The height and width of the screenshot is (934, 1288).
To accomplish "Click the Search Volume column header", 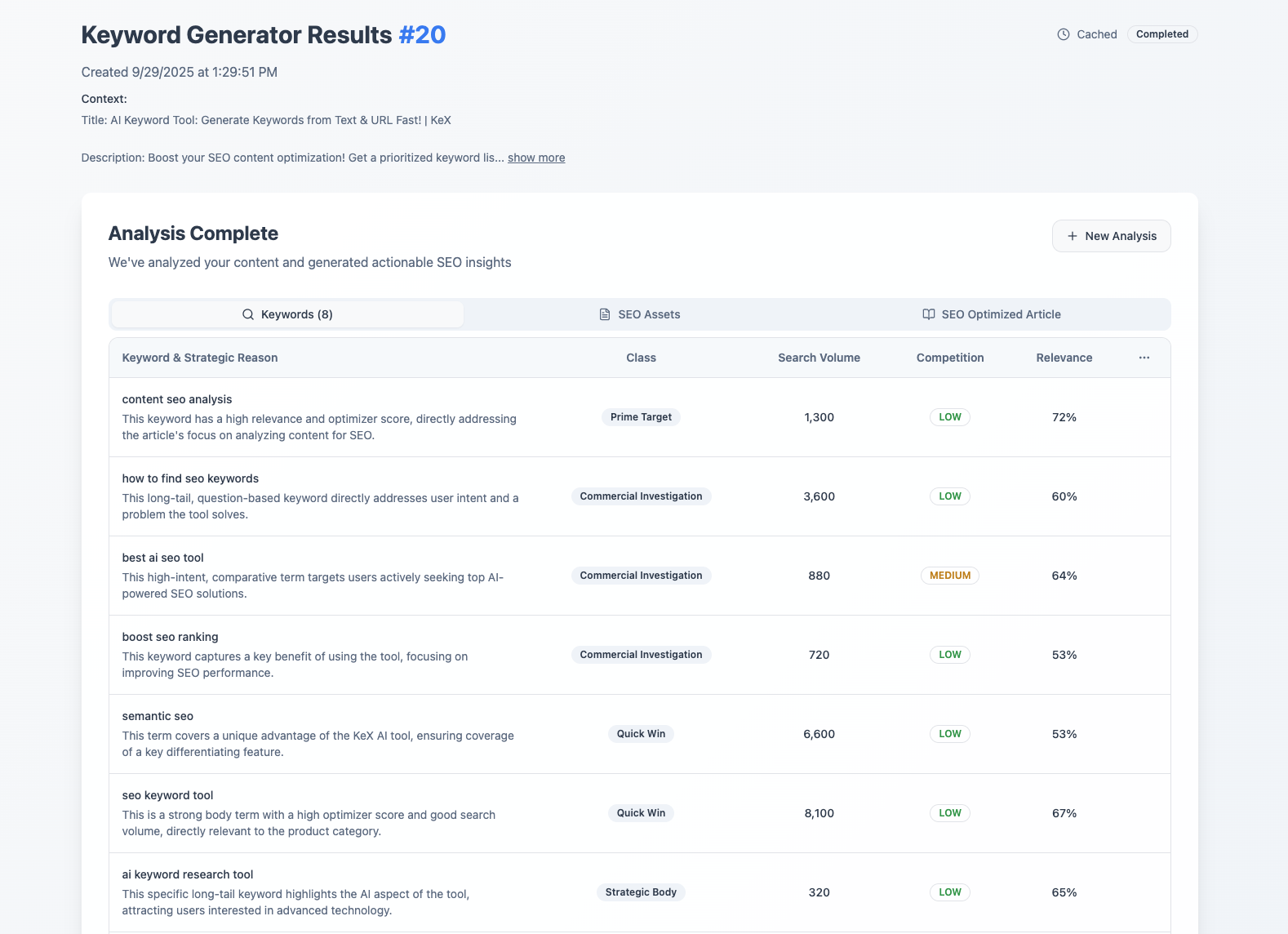I will (x=819, y=357).
